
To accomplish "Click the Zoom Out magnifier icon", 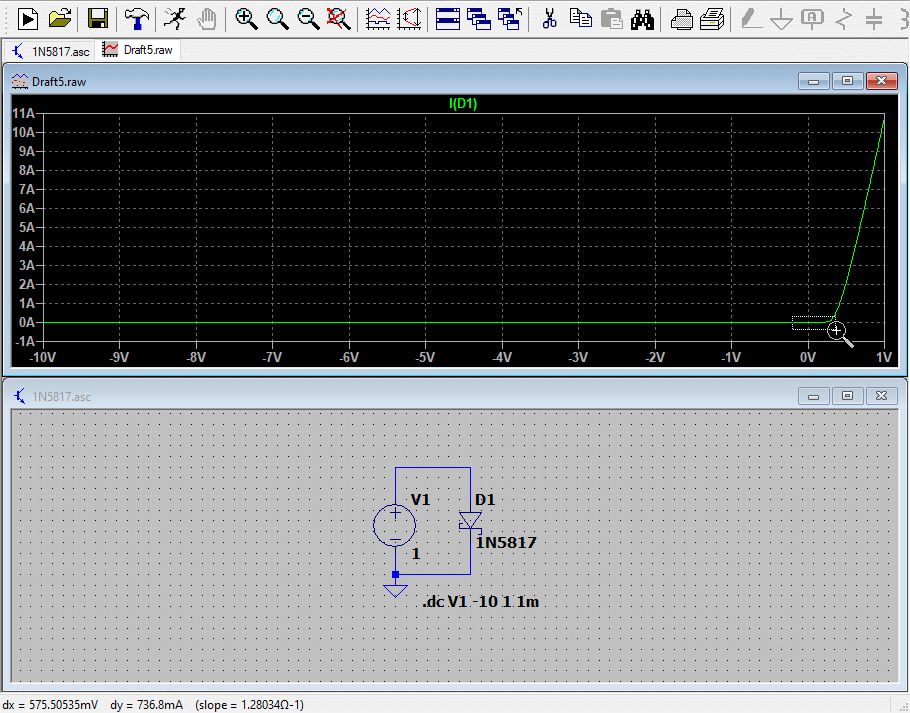I will click(309, 18).
